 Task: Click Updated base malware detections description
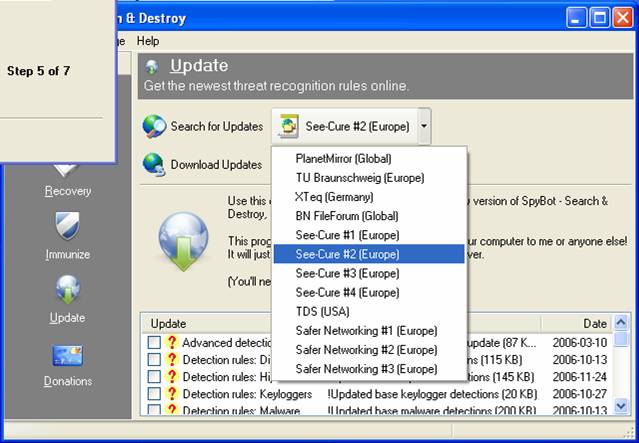pos(432,410)
